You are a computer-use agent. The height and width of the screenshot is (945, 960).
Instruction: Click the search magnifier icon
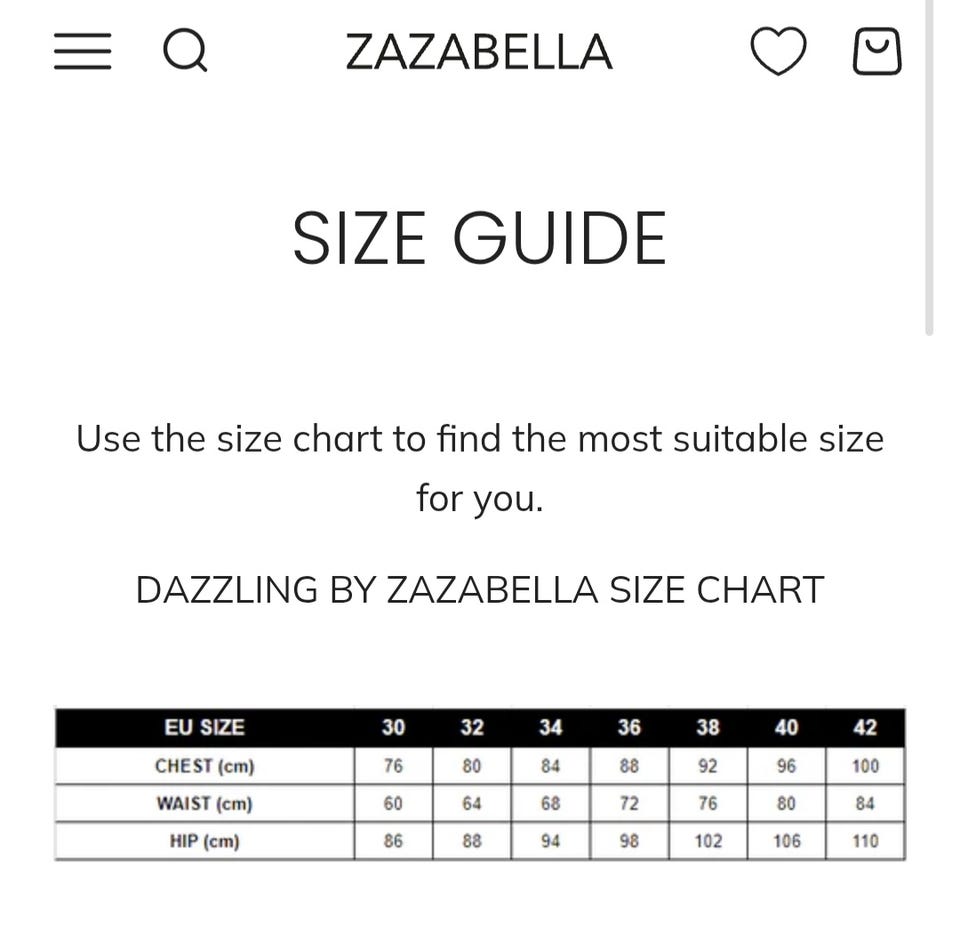tap(185, 50)
